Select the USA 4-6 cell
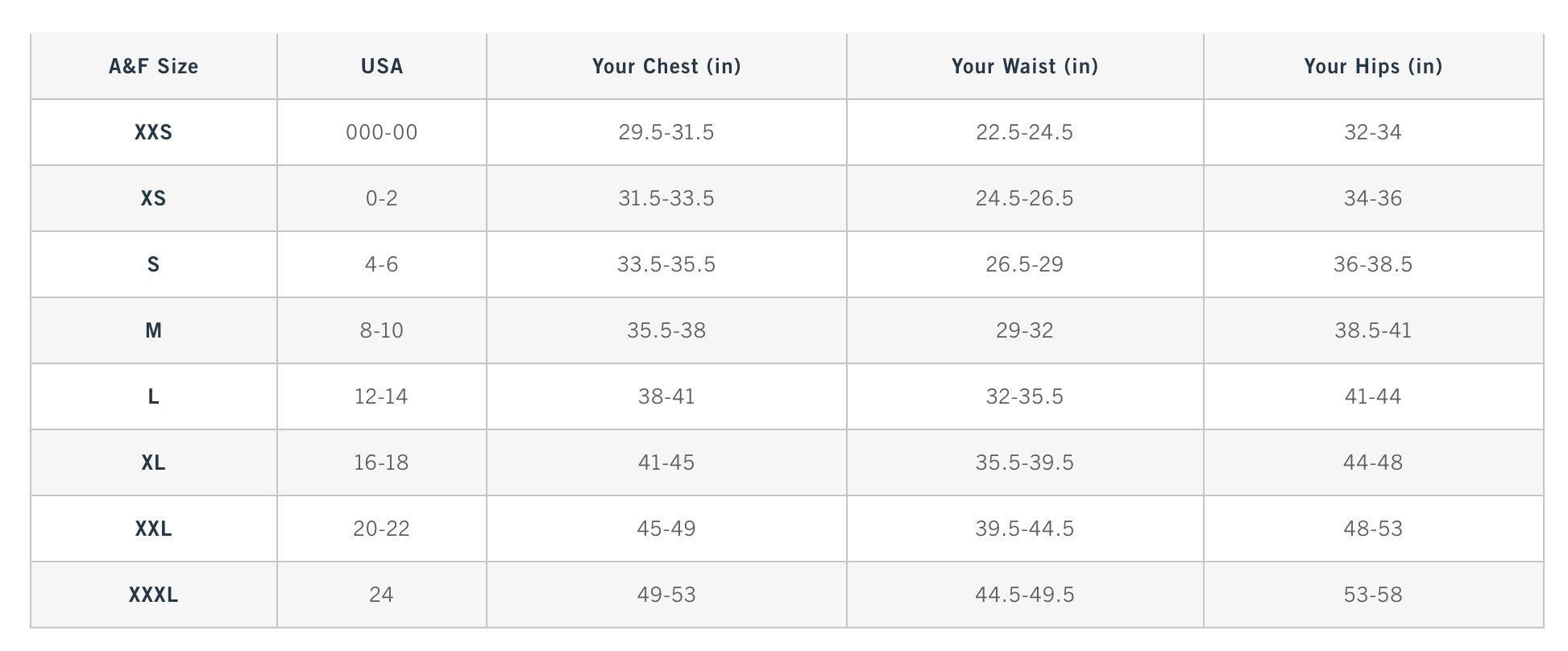 [x=382, y=264]
